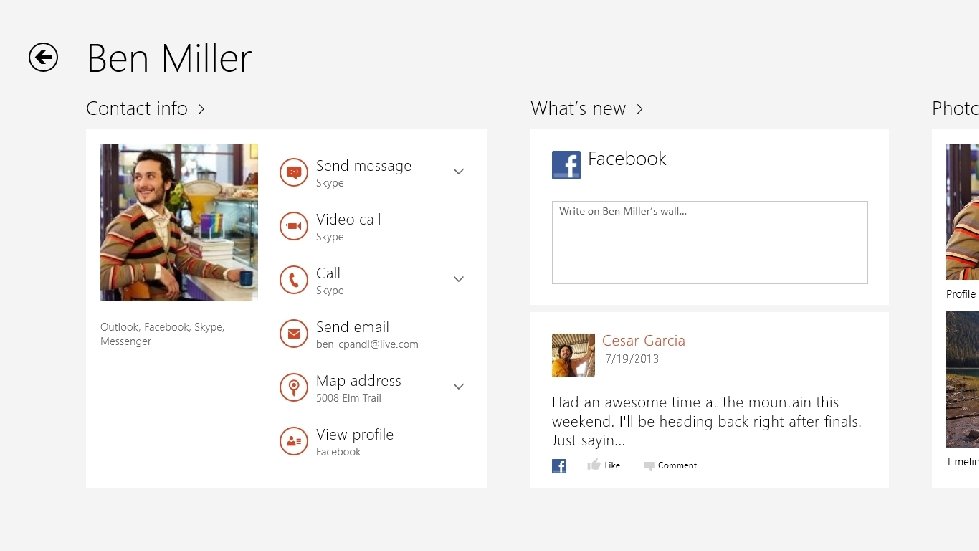Like Cesar Garcia's post
This screenshot has height=551, width=979.
[604, 465]
